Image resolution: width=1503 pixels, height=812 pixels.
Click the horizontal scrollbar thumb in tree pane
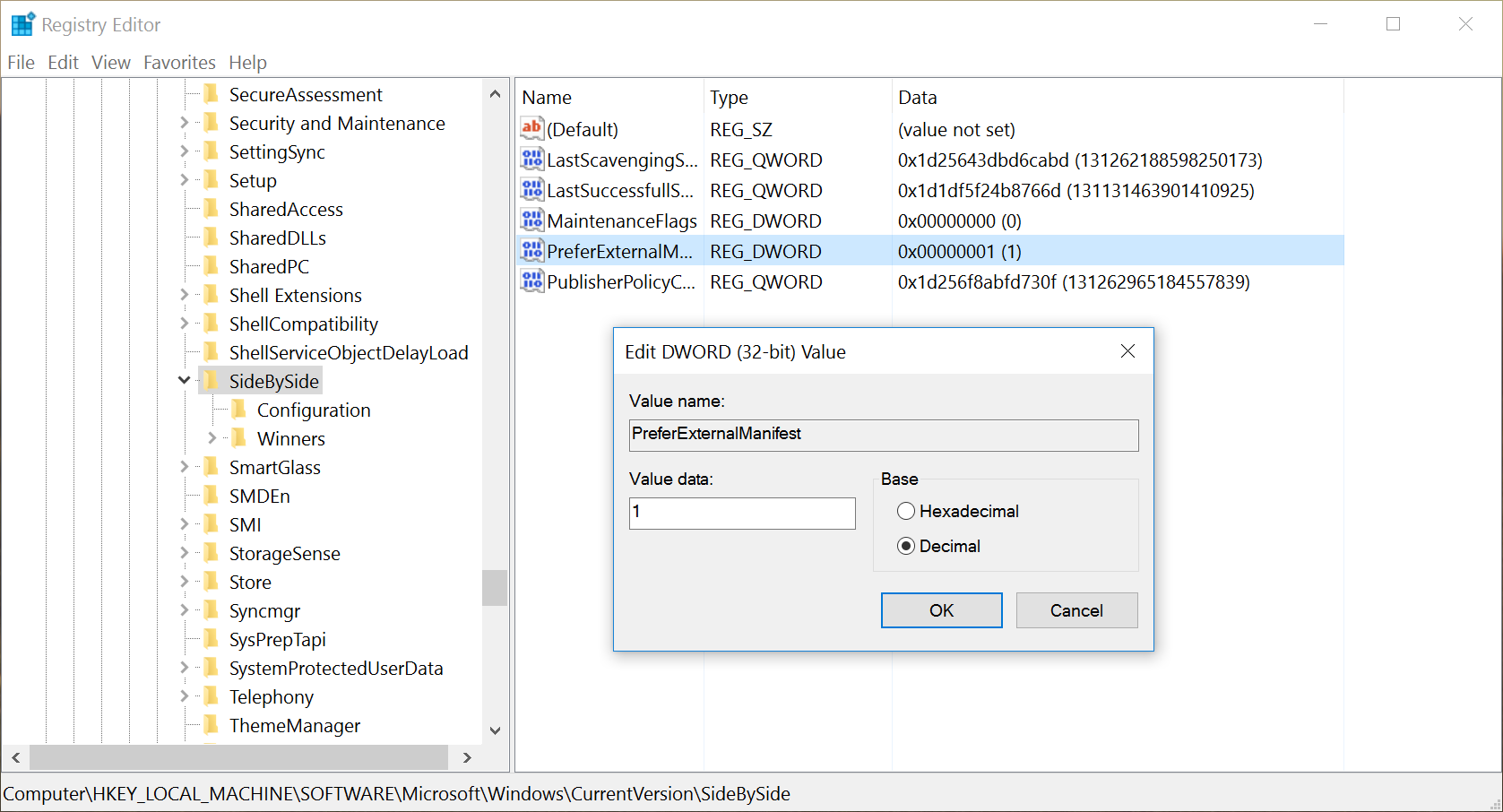(238, 757)
